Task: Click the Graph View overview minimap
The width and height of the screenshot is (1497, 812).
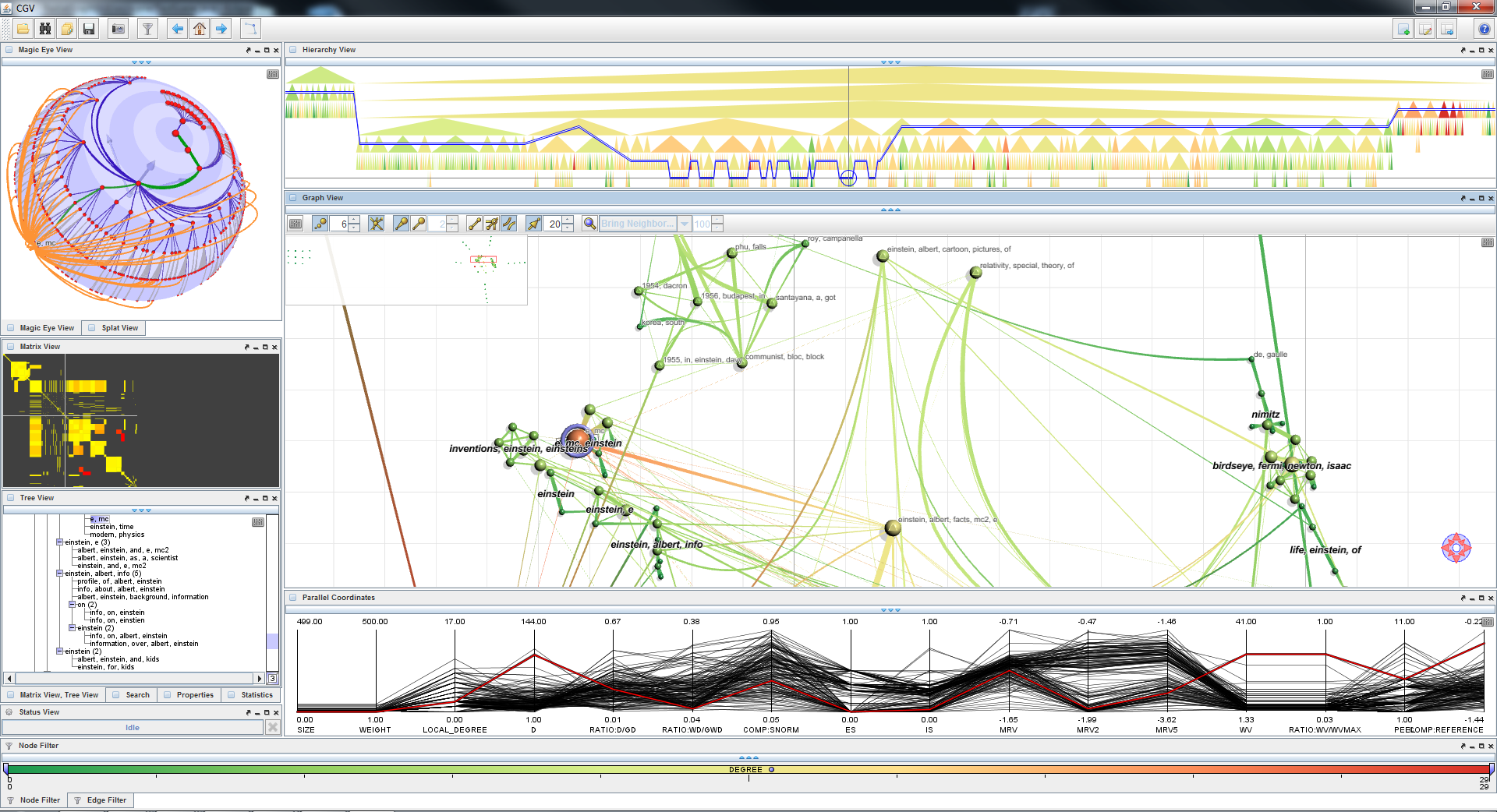Action: tap(406, 270)
